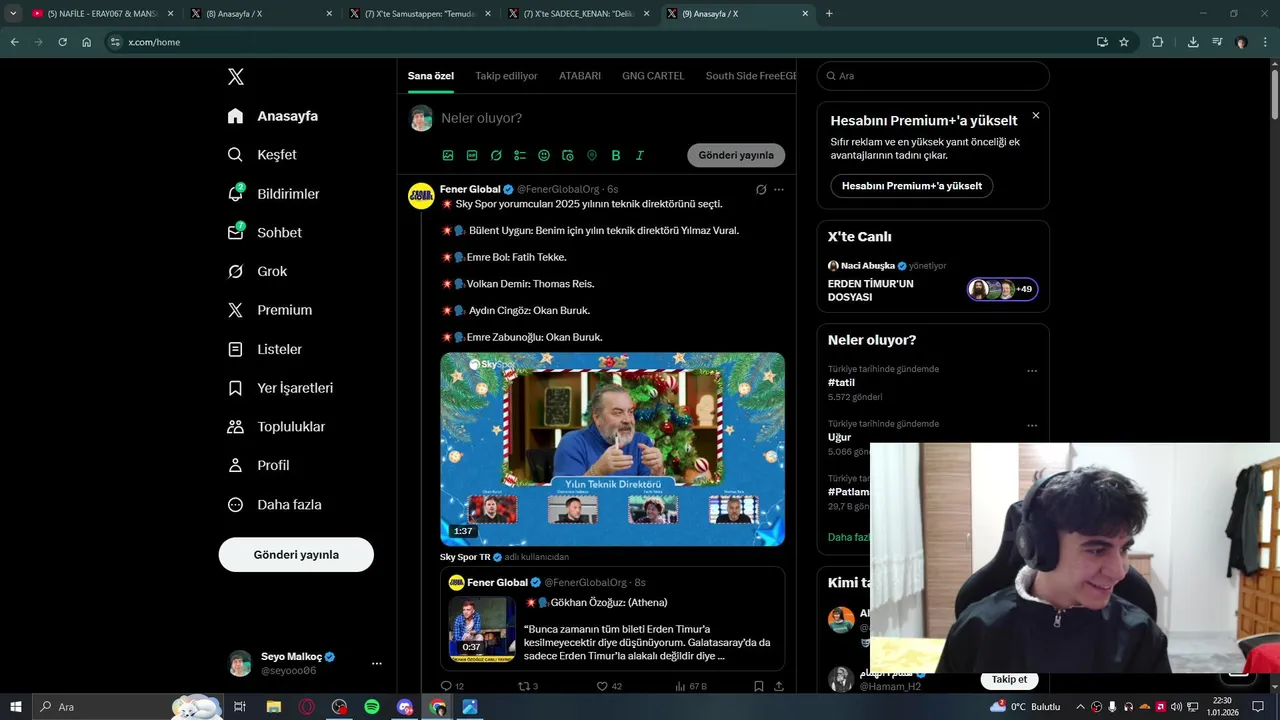The width and height of the screenshot is (1280, 720).
Task: Open Premium from sidebar
Action: coord(270,310)
